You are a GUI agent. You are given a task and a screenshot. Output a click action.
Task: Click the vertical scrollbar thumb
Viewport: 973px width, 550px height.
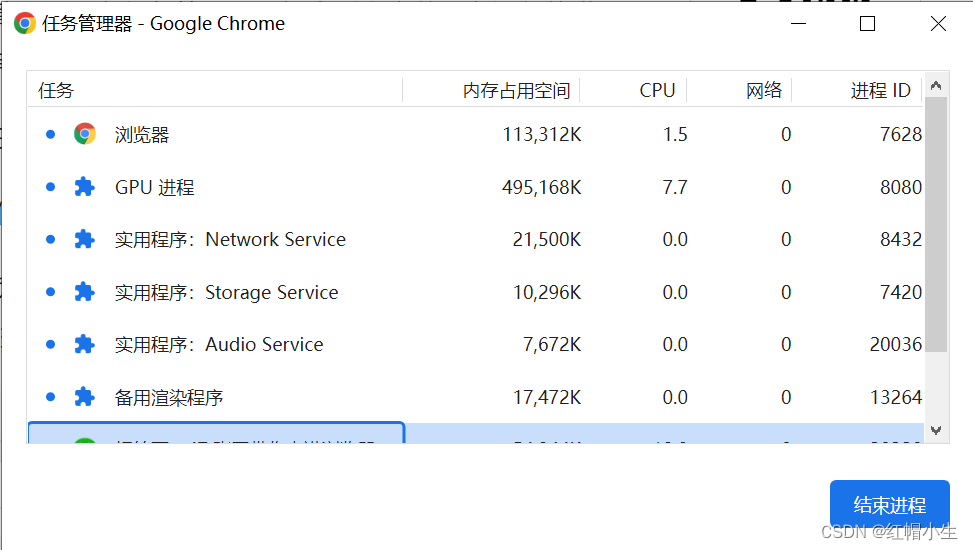coord(936,225)
